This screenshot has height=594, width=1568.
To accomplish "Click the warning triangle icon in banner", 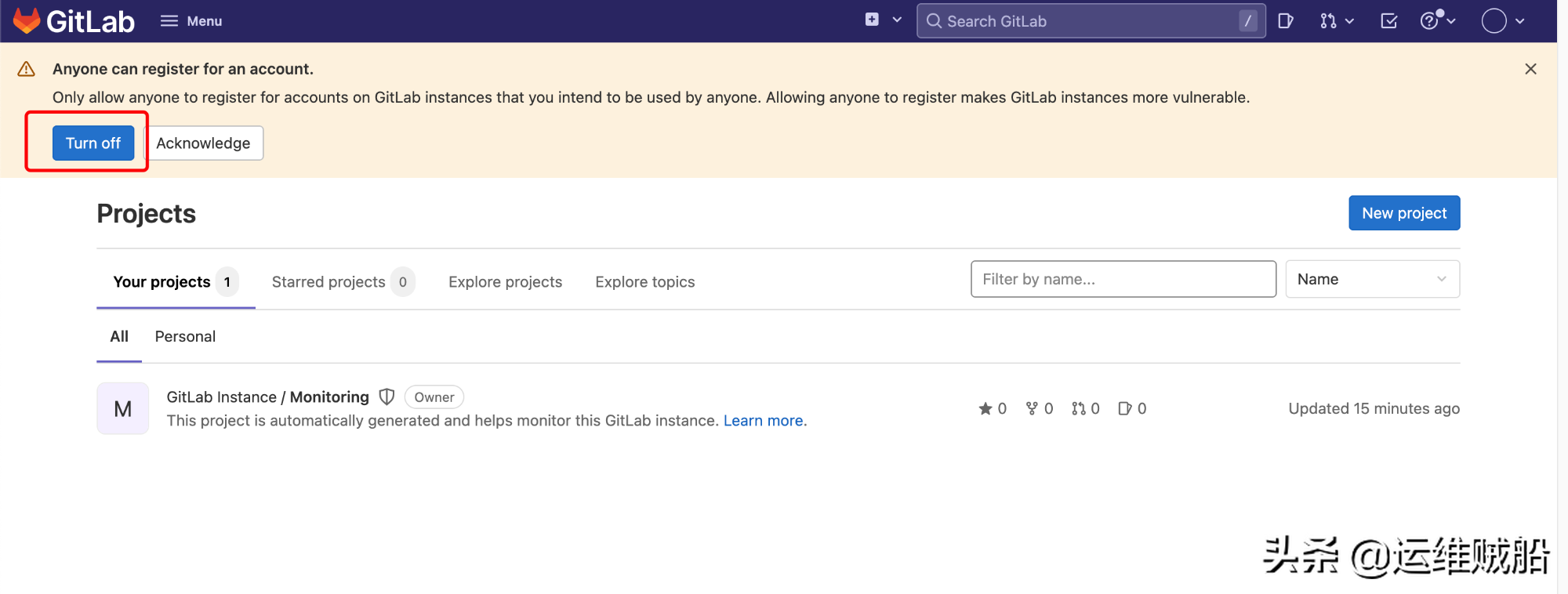I will click(x=26, y=69).
